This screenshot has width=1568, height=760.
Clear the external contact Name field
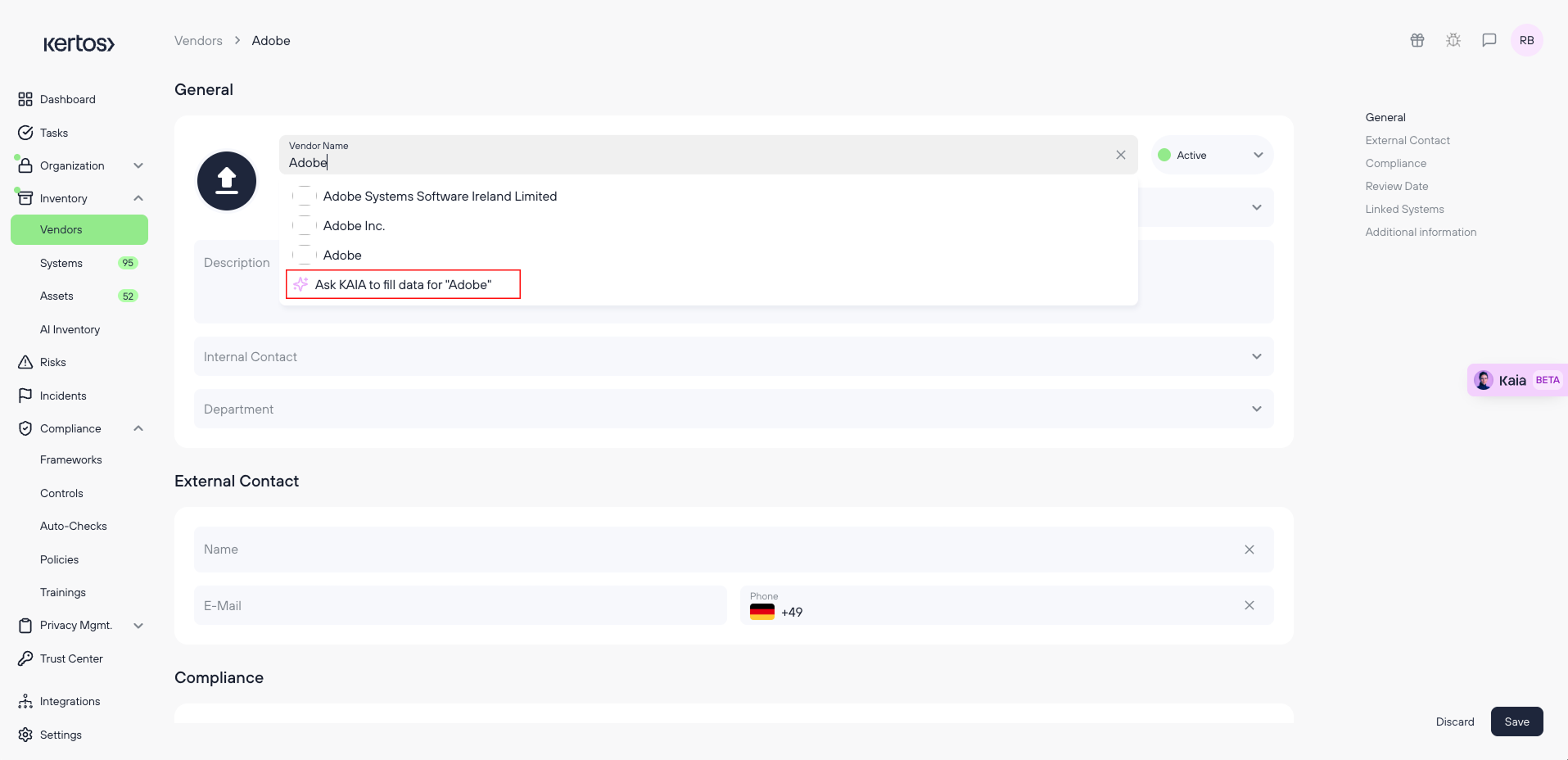(x=1249, y=550)
